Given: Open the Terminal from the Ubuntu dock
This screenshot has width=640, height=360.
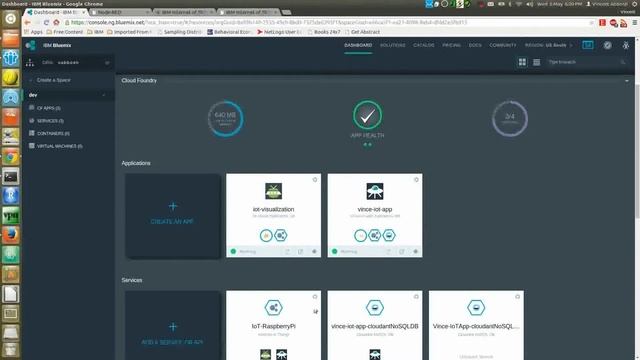Looking at the screenshot, I should pyautogui.click(x=11, y=176).
